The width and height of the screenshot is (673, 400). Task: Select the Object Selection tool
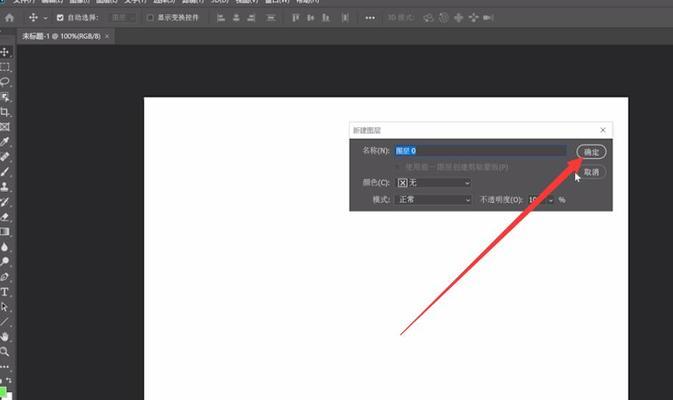[x=5, y=97]
